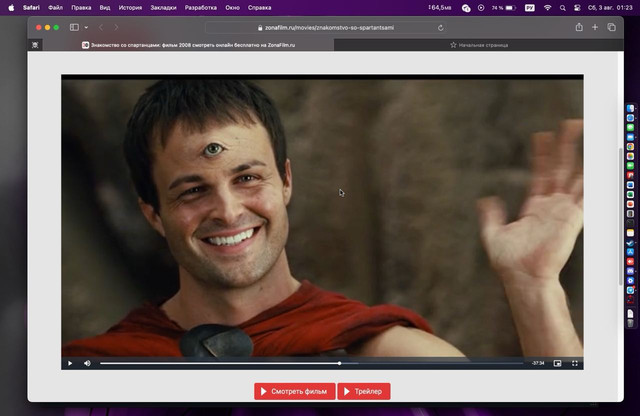Enter fullscreen mode in video player
The image size is (640, 416).
[x=575, y=363]
